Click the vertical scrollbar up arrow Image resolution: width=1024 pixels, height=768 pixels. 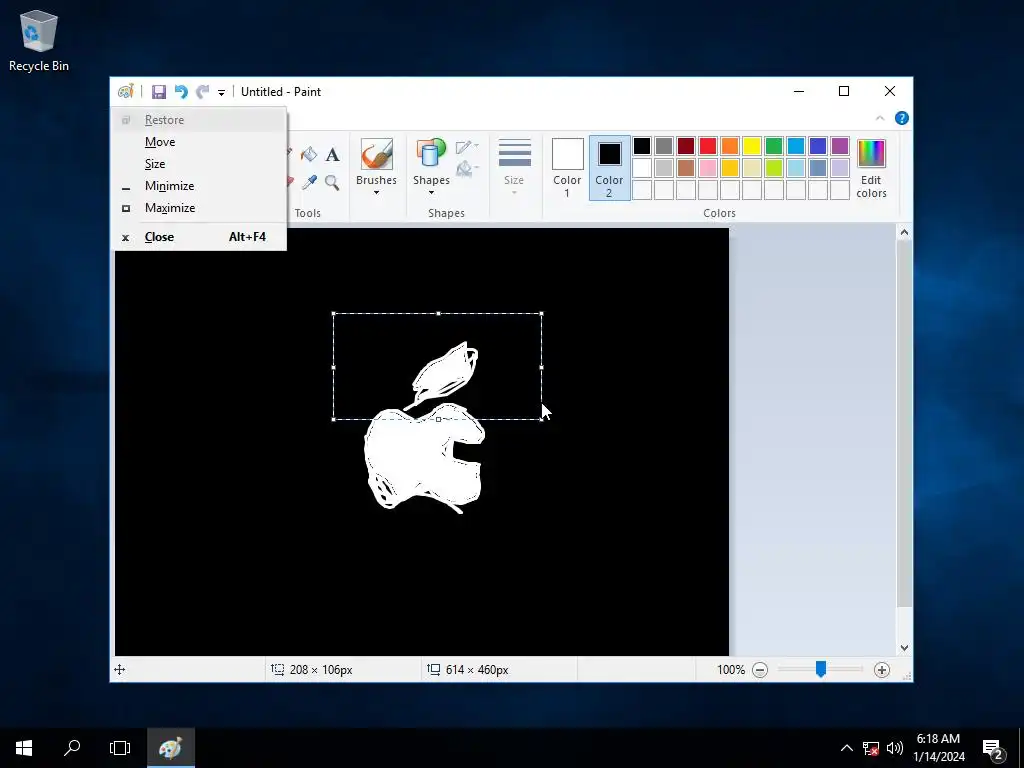tap(904, 232)
